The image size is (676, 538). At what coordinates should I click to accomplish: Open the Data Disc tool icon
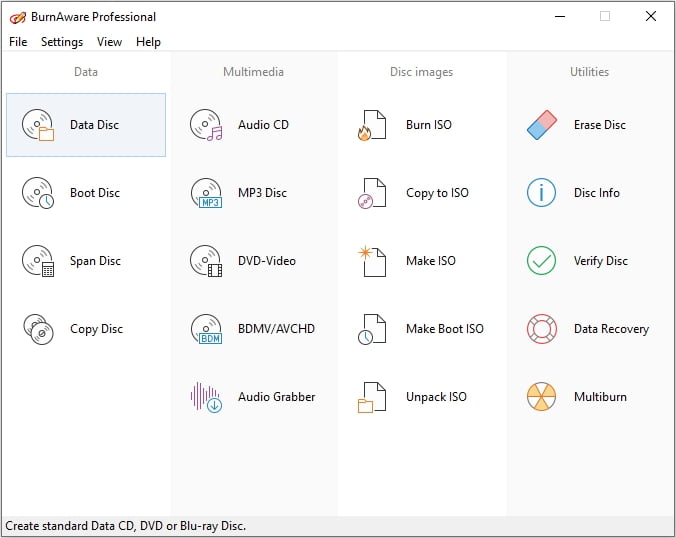click(38, 125)
